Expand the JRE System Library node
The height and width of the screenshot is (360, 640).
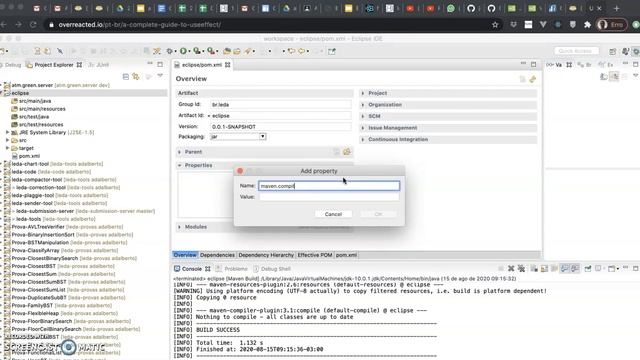pyautogui.click(x=7, y=132)
